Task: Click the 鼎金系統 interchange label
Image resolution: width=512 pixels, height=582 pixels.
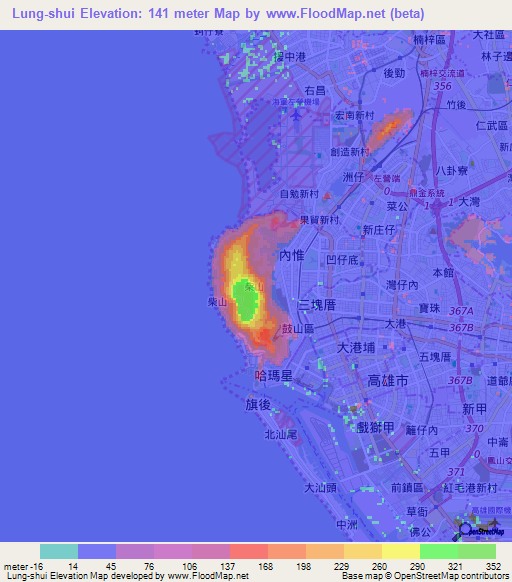Action: [427, 193]
